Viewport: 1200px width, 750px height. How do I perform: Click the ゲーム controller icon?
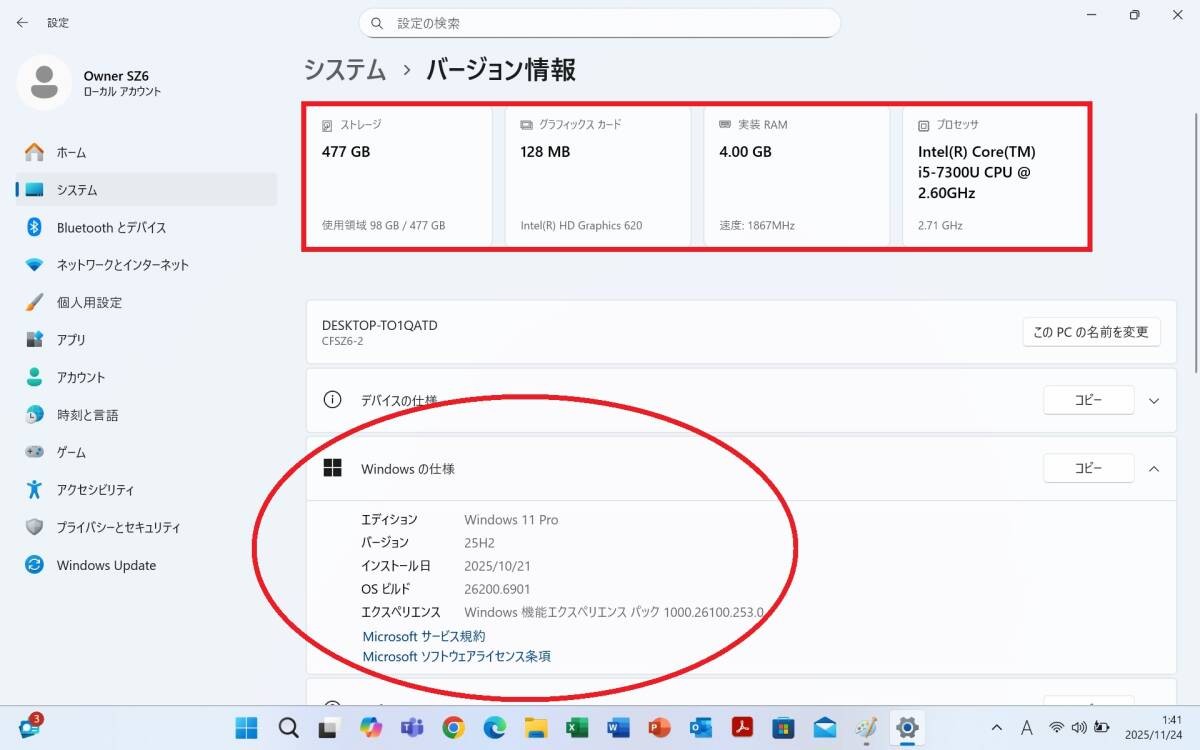pyautogui.click(x=35, y=452)
